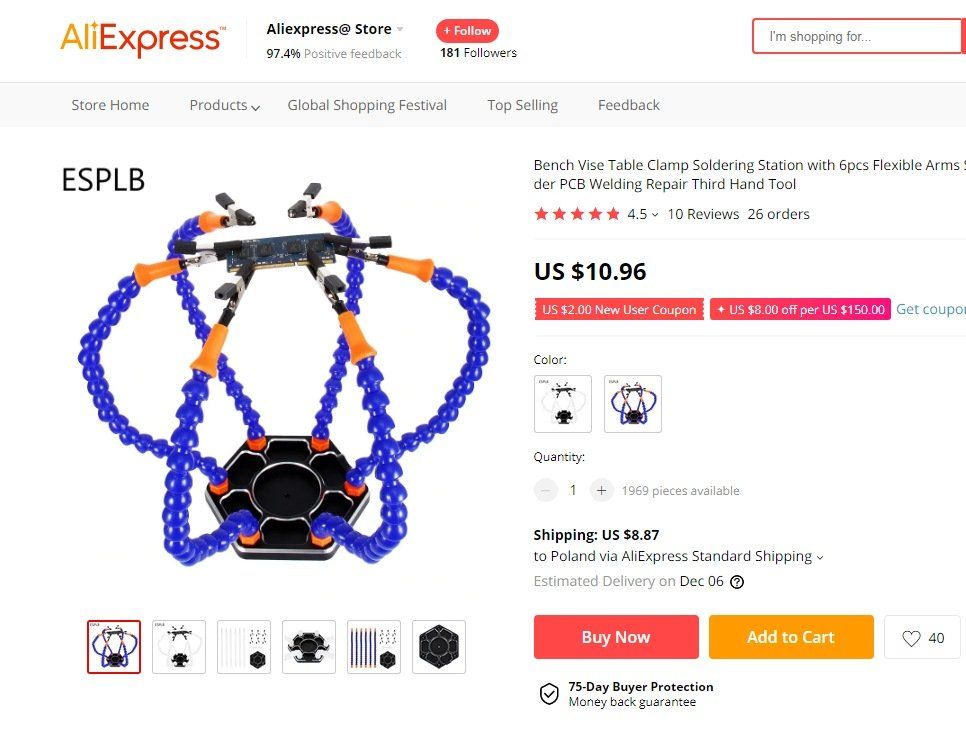The height and width of the screenshot is (738, 966).
Task: Click the AliExpress logo
Action: [143, 38]
